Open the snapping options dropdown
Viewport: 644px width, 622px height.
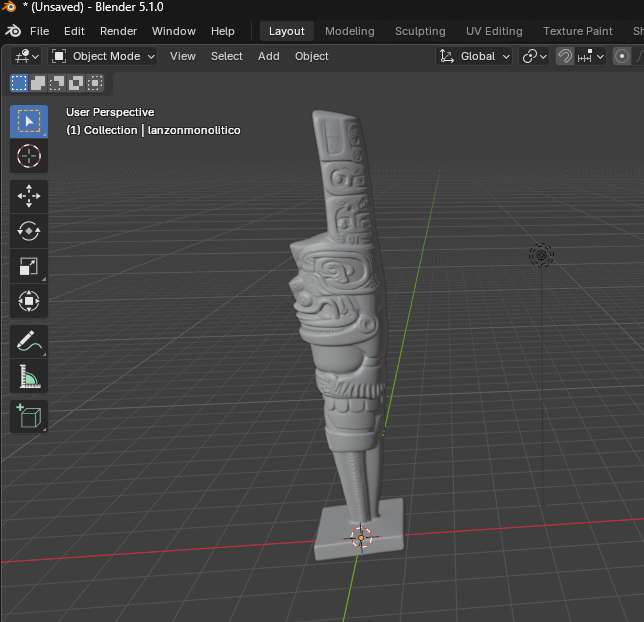tap(591, 56)
